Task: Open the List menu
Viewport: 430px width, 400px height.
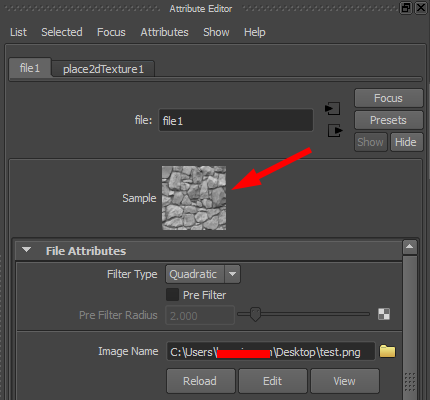Action: (18, 32)
